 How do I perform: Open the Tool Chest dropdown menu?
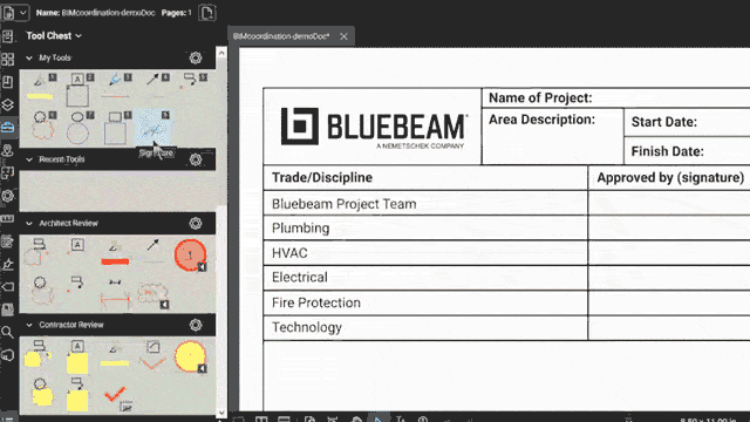(54, 36)
